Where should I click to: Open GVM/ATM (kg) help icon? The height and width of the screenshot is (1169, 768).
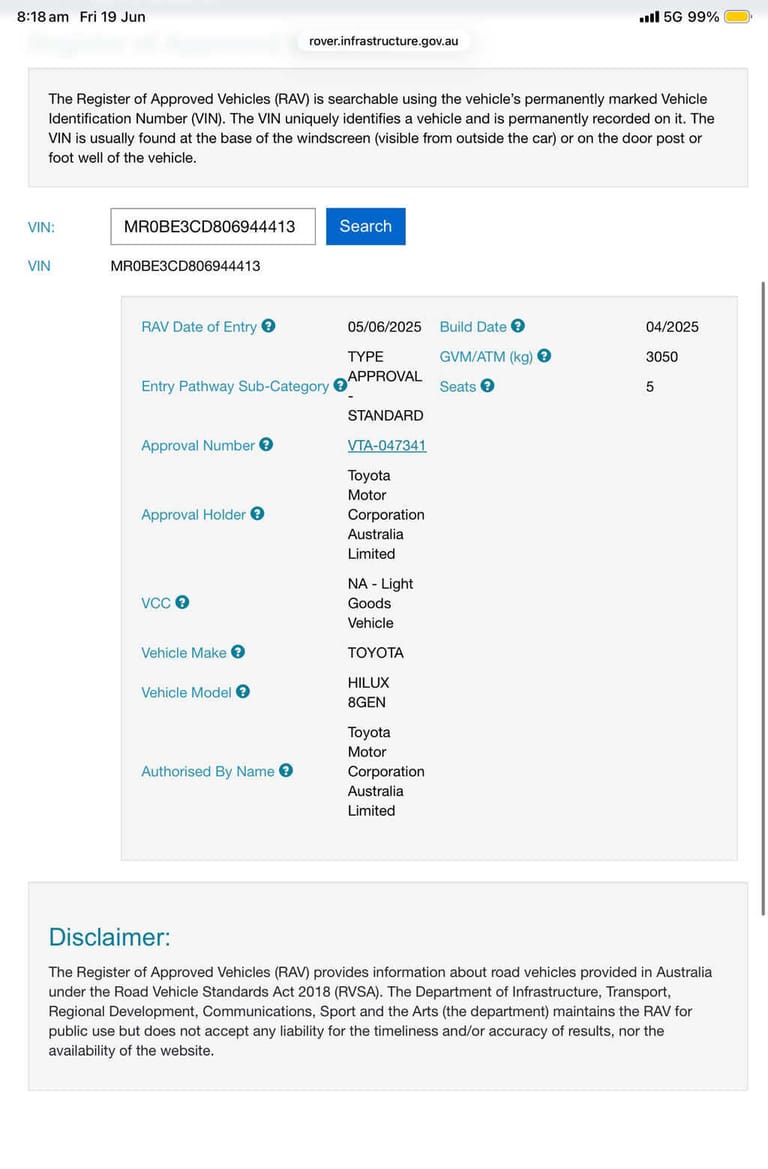544,356
